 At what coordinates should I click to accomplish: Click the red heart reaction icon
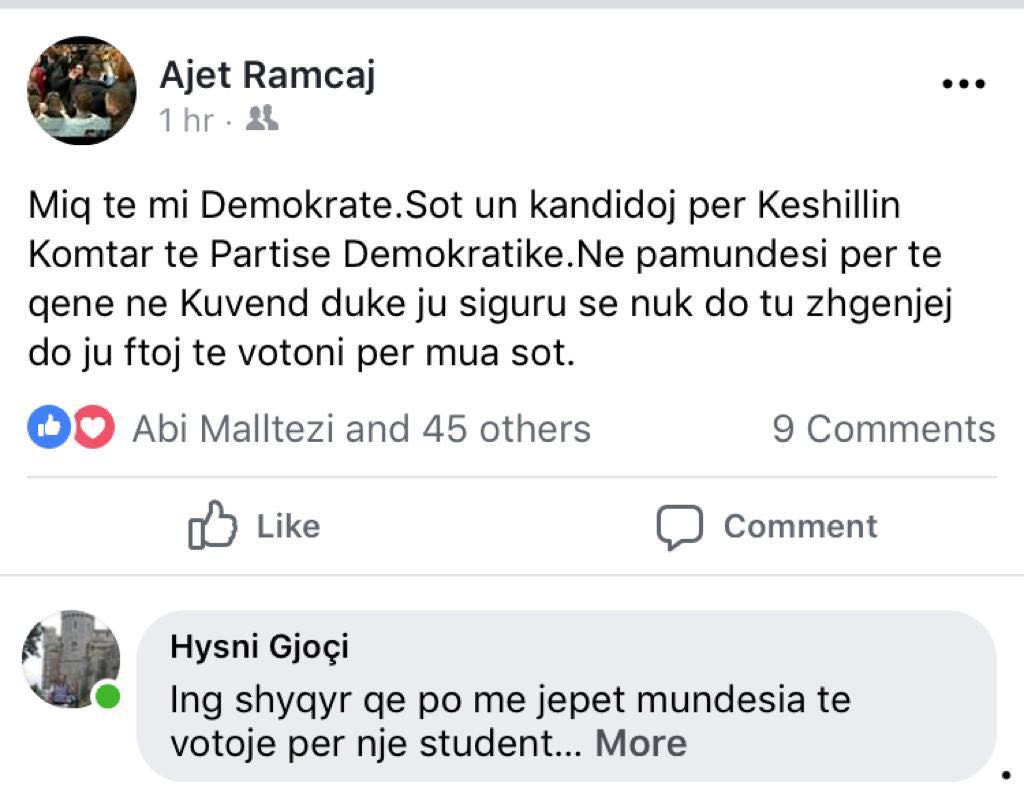pos(93,428)
